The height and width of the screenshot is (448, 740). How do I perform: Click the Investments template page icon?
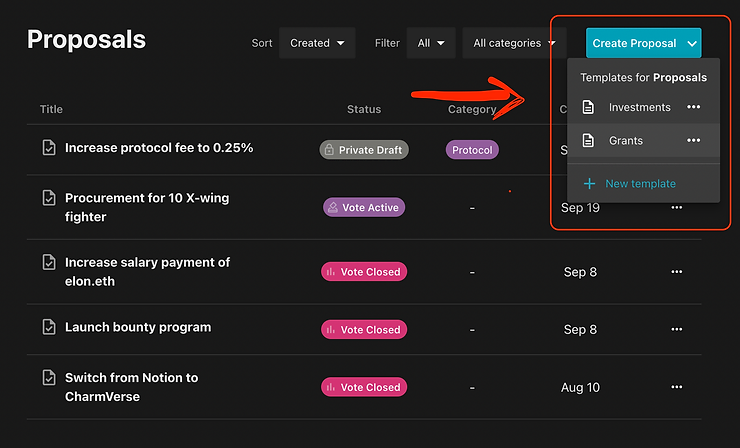pos(589,107)
